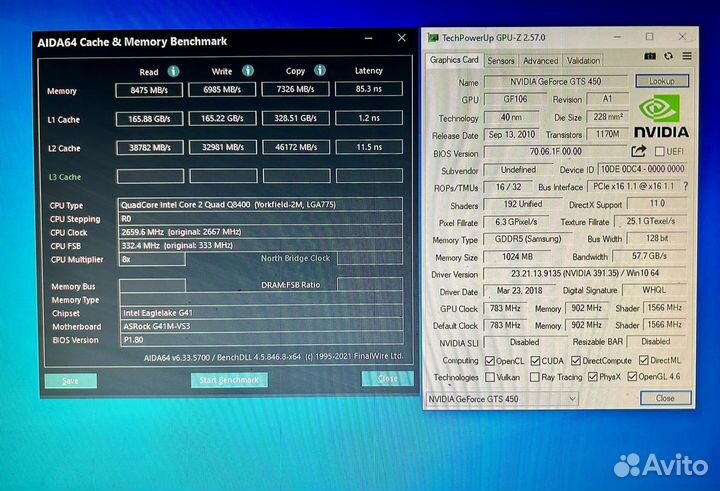Click the Motherboard field ASRock G41M-VS3
Viewport: 720px width, 491px height.
coord(262,326)
